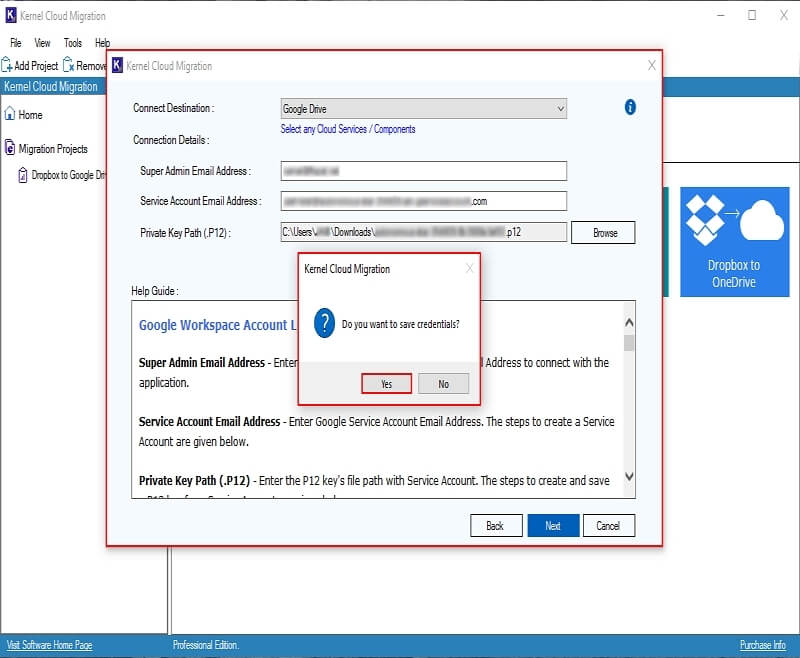Click the Kernel logo in the dialog title bar
Image resolution: width=800 pixels, height=658 pixels.
click(117, 65)
